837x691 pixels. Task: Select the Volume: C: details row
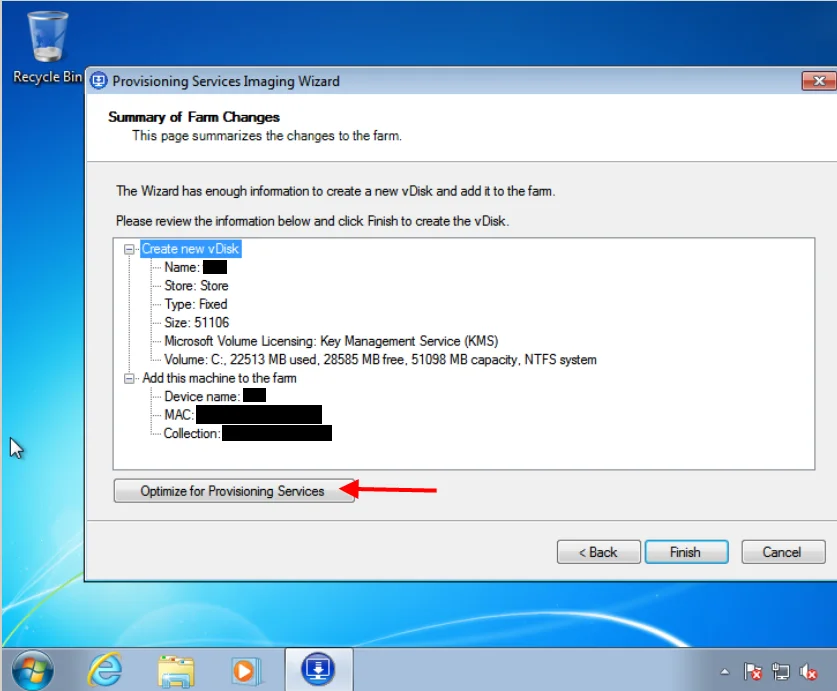click(x=380, y=360)
